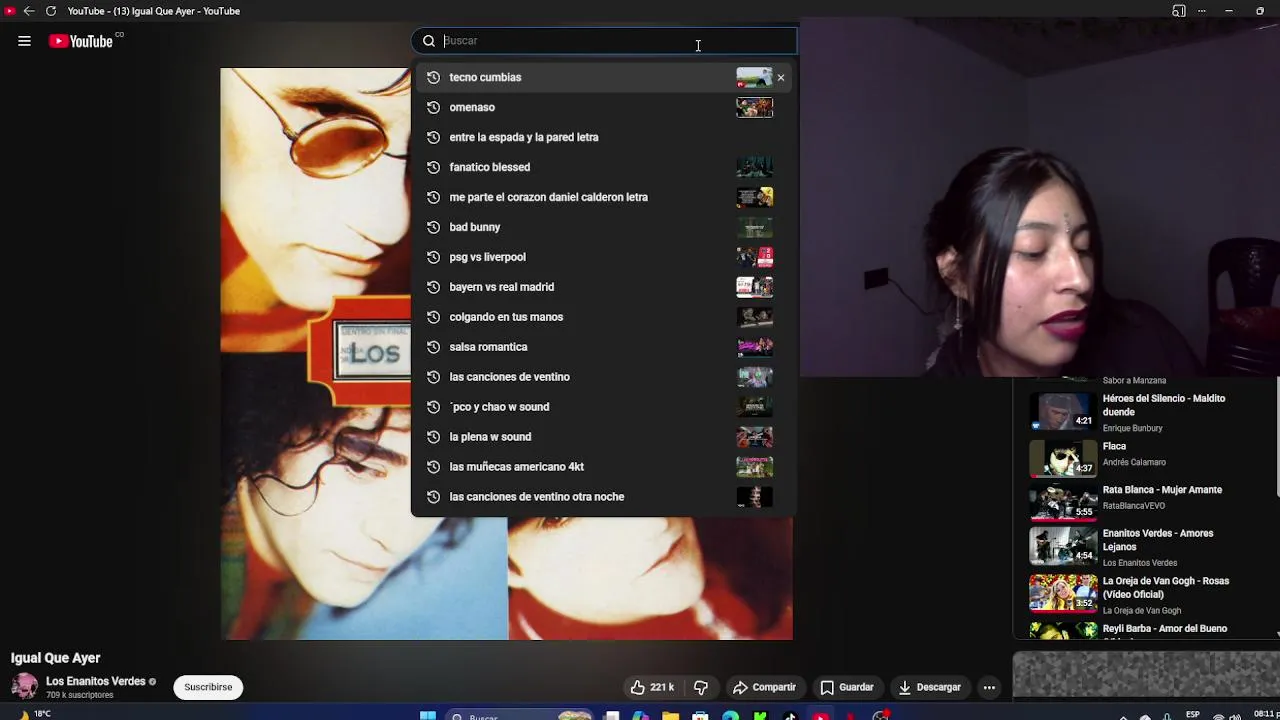Like the video (221 k thumbs up)
The image size is (1280, 720).
tap(652, 687)
